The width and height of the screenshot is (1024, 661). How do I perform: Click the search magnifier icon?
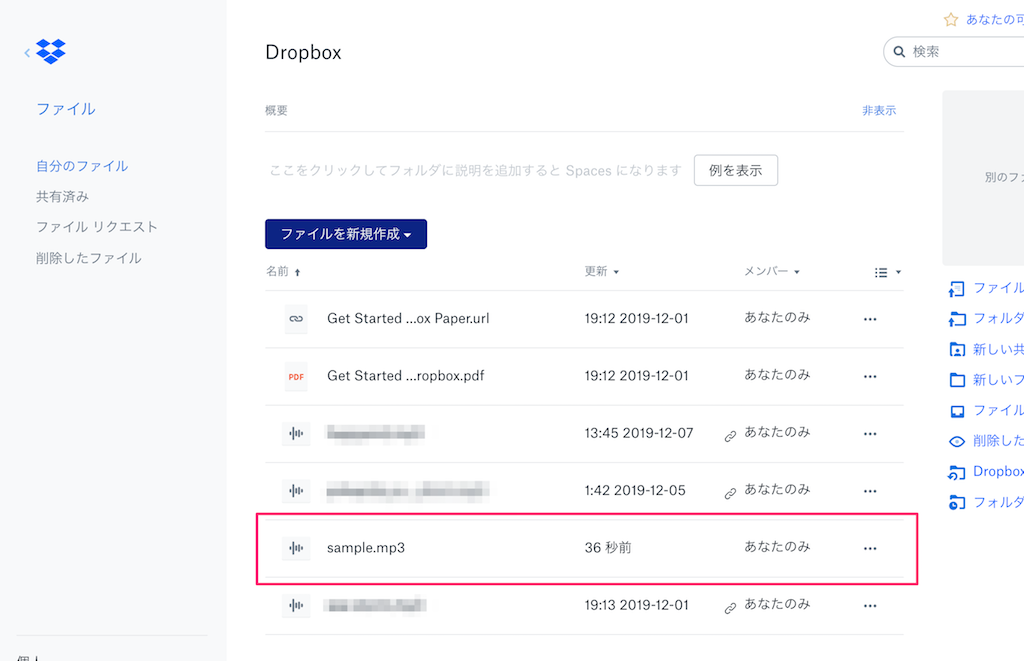tap(899, 52)
